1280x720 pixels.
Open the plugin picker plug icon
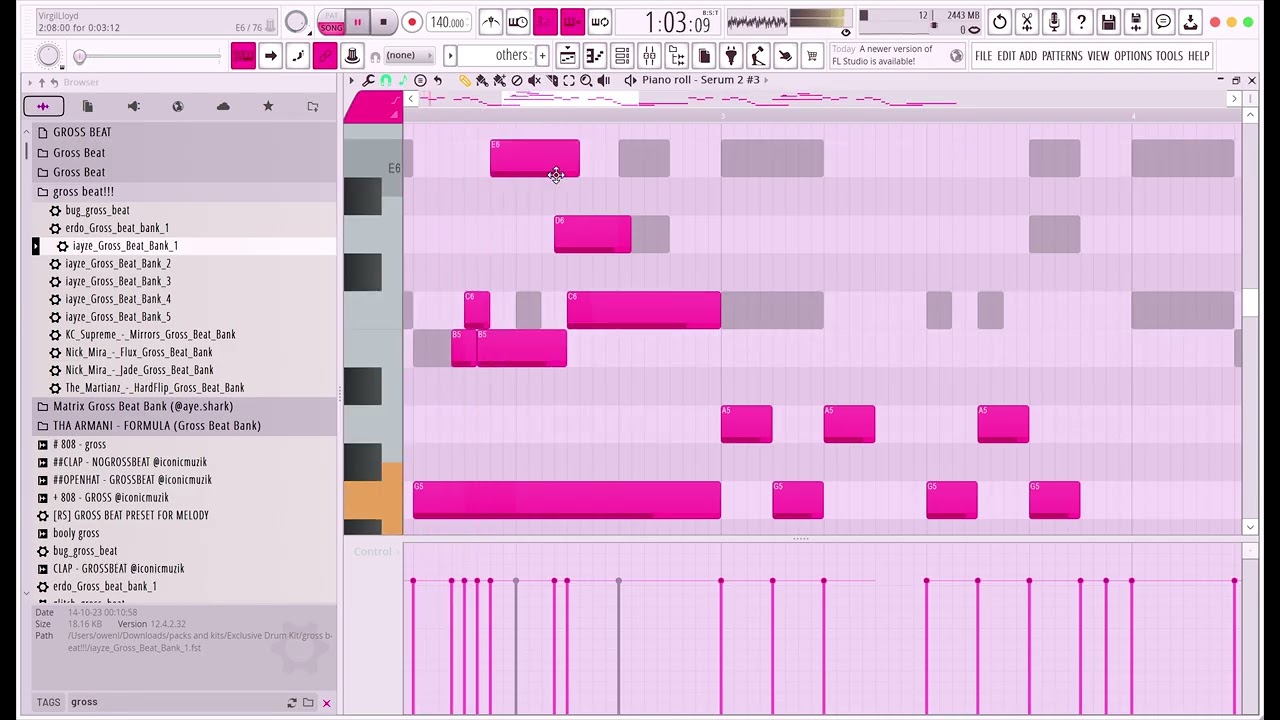click(731, 55)
